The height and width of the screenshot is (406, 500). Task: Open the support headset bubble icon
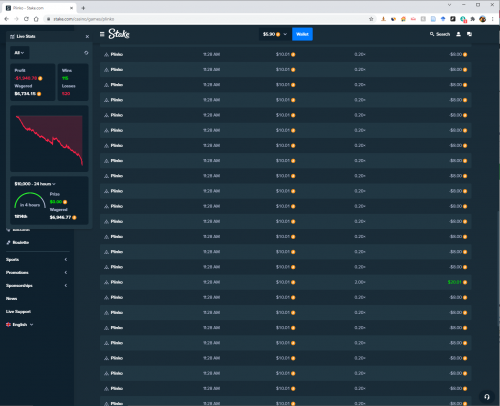487,397
